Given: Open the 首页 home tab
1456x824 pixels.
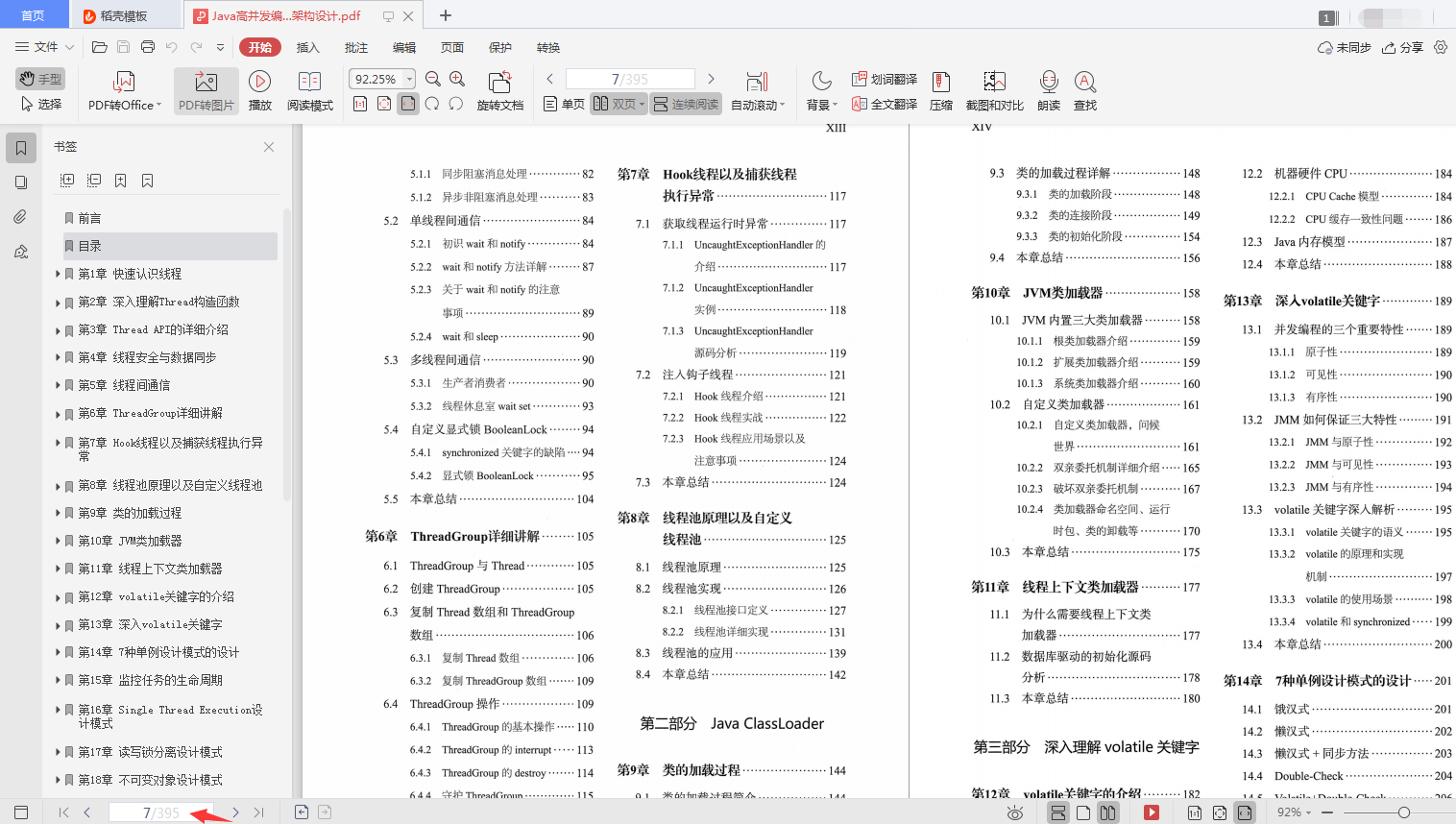Looking at the screenshot, I should click(34, 15).
